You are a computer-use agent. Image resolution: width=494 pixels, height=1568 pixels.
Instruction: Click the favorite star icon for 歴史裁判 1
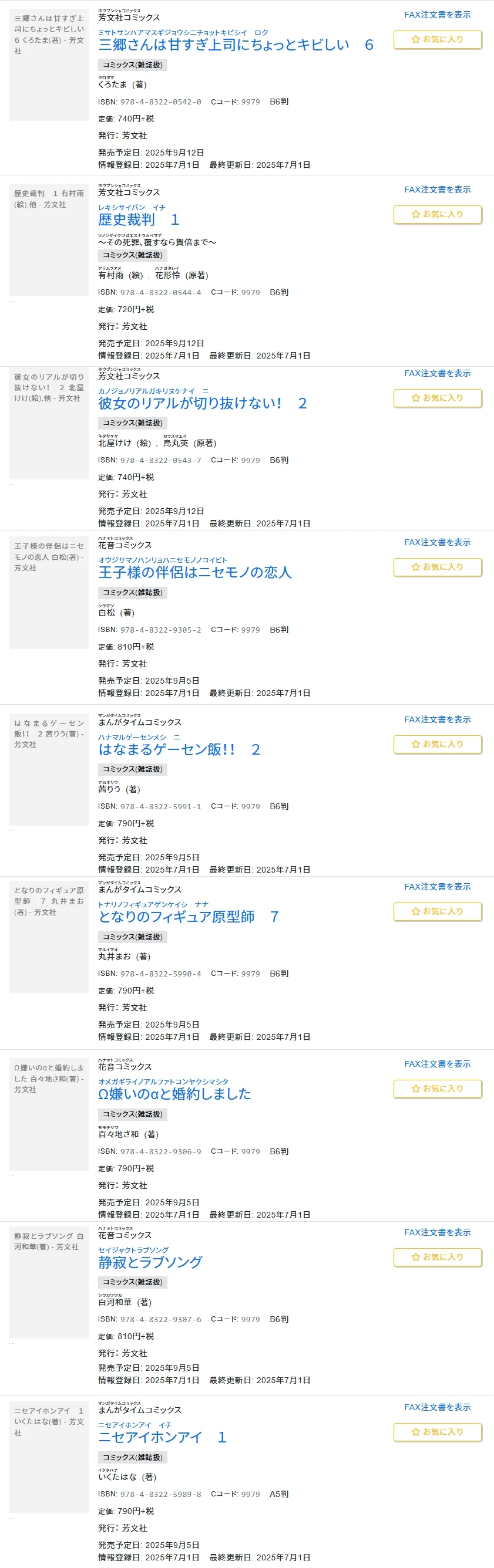coord(415,214)
